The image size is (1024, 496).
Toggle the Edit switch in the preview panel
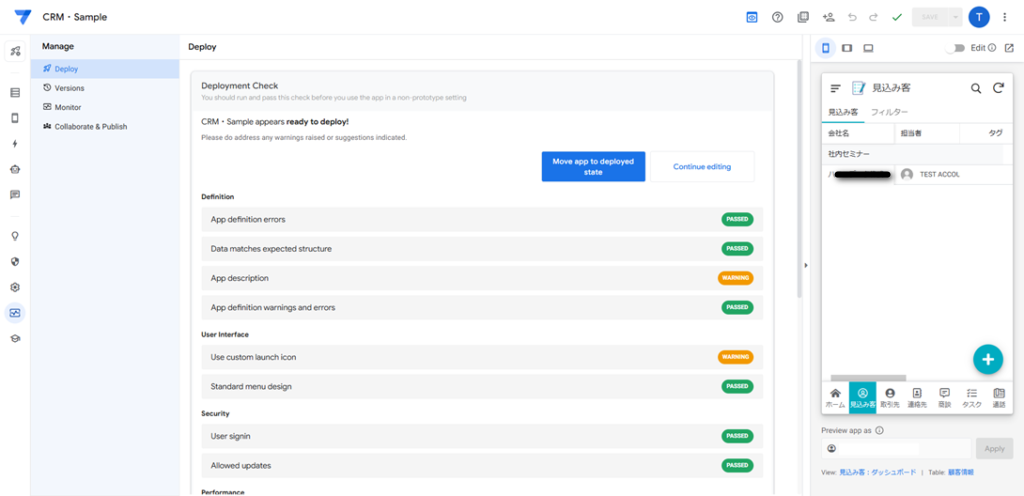pyautogui.click(x=957, y=48)
